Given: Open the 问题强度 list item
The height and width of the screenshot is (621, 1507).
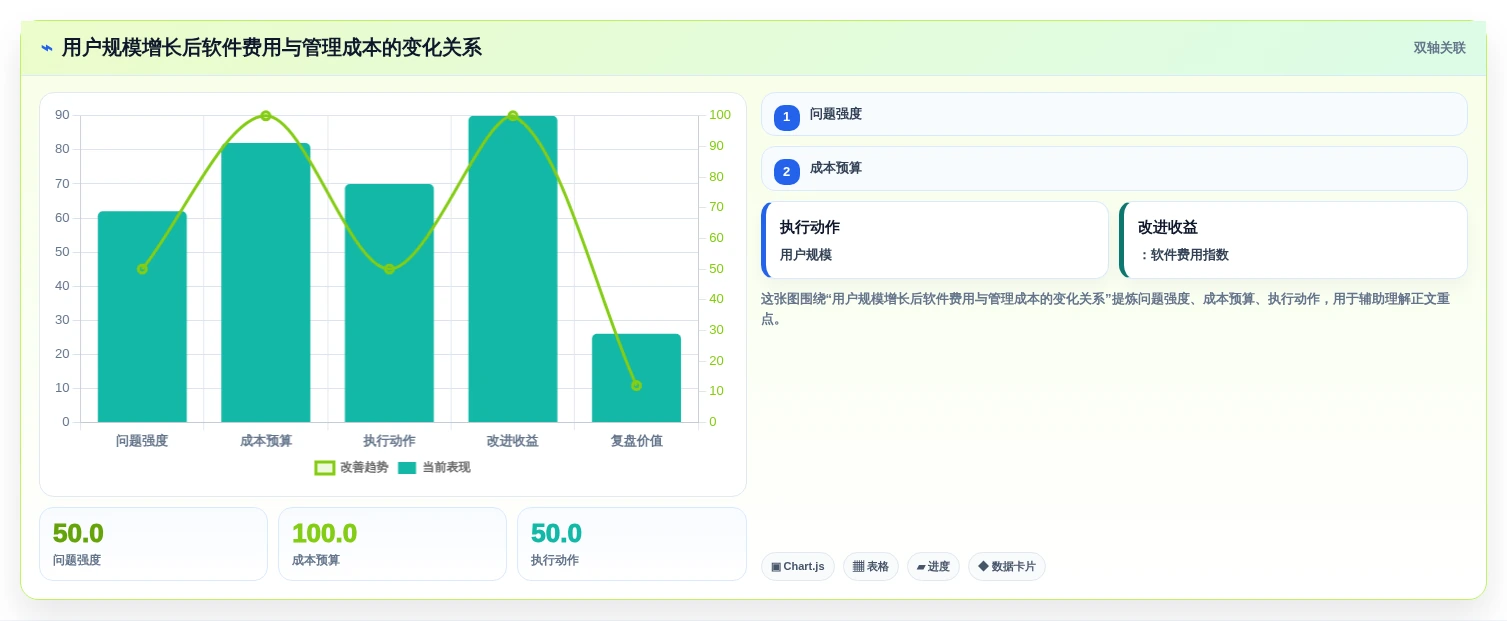Looking at the screenshot, I should (1114, 114).
